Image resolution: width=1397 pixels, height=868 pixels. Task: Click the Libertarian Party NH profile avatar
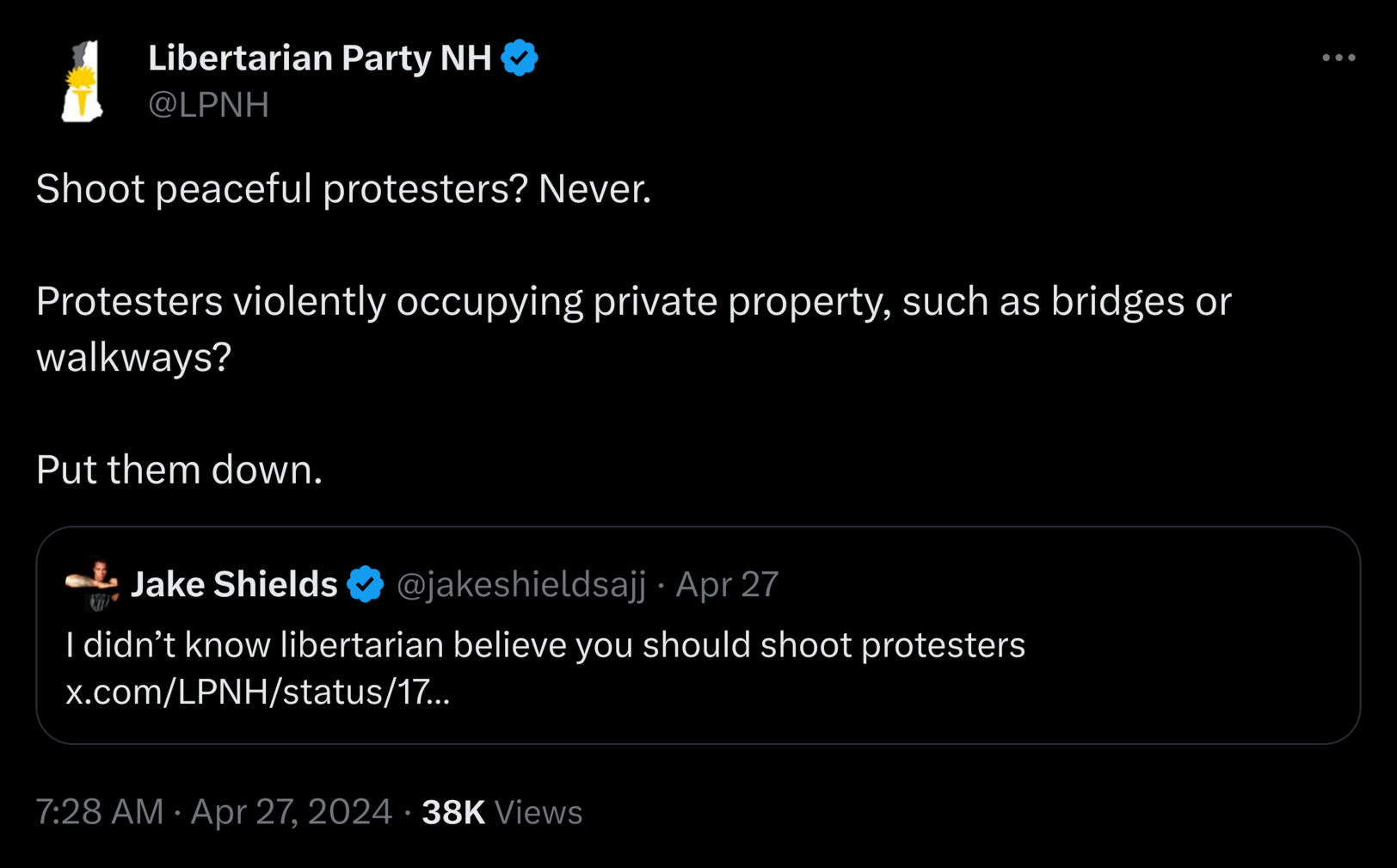click(83, 82)
